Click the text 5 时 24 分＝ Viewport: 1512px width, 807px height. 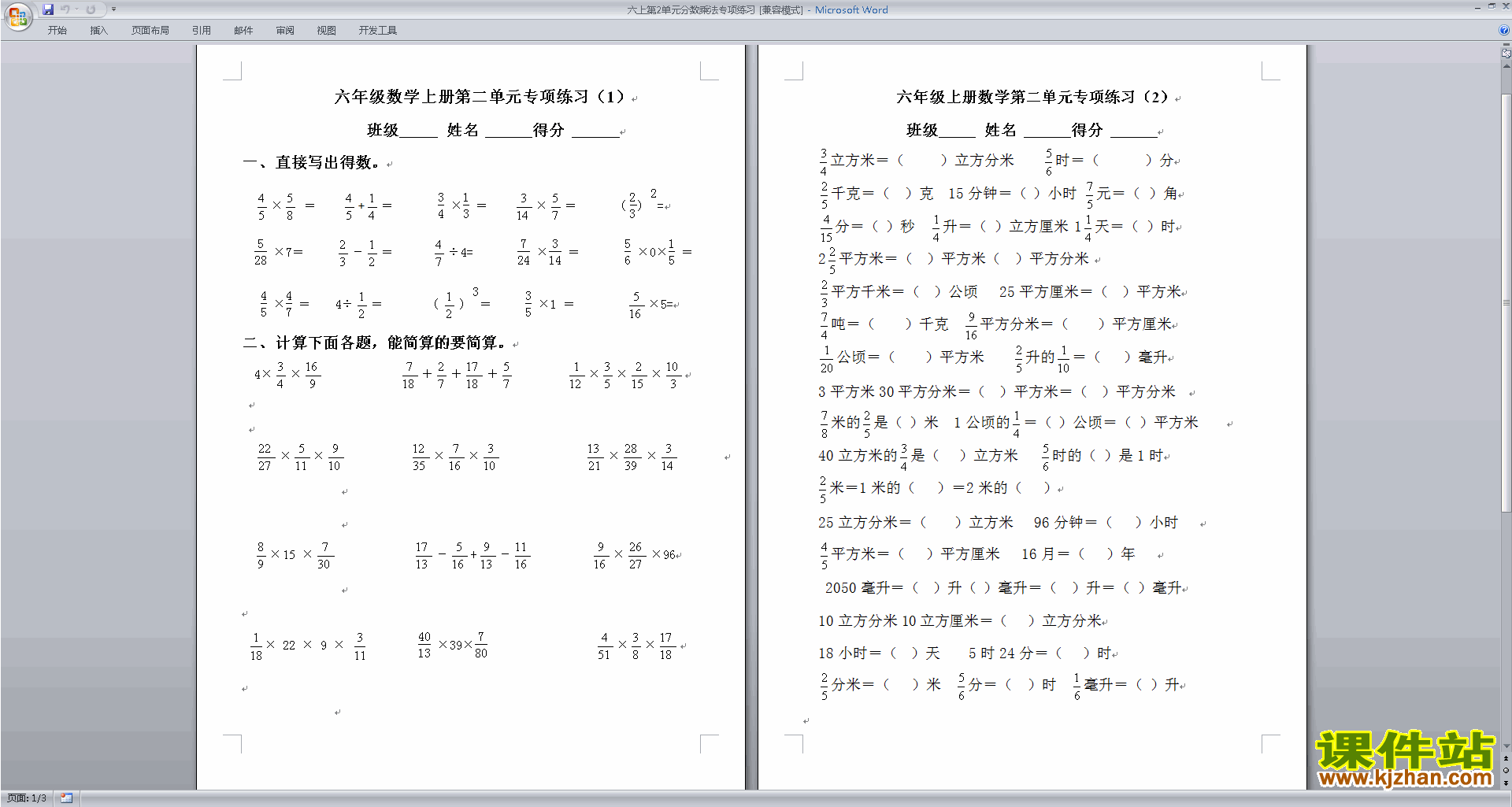pyautogui.click(x=1008, y=653)
